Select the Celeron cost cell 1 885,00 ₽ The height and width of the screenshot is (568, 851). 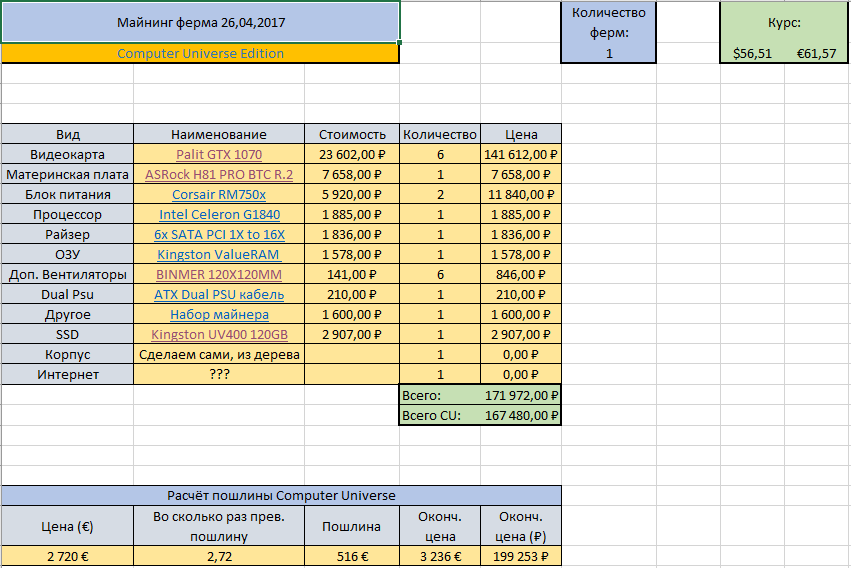[x=352, y=215]
